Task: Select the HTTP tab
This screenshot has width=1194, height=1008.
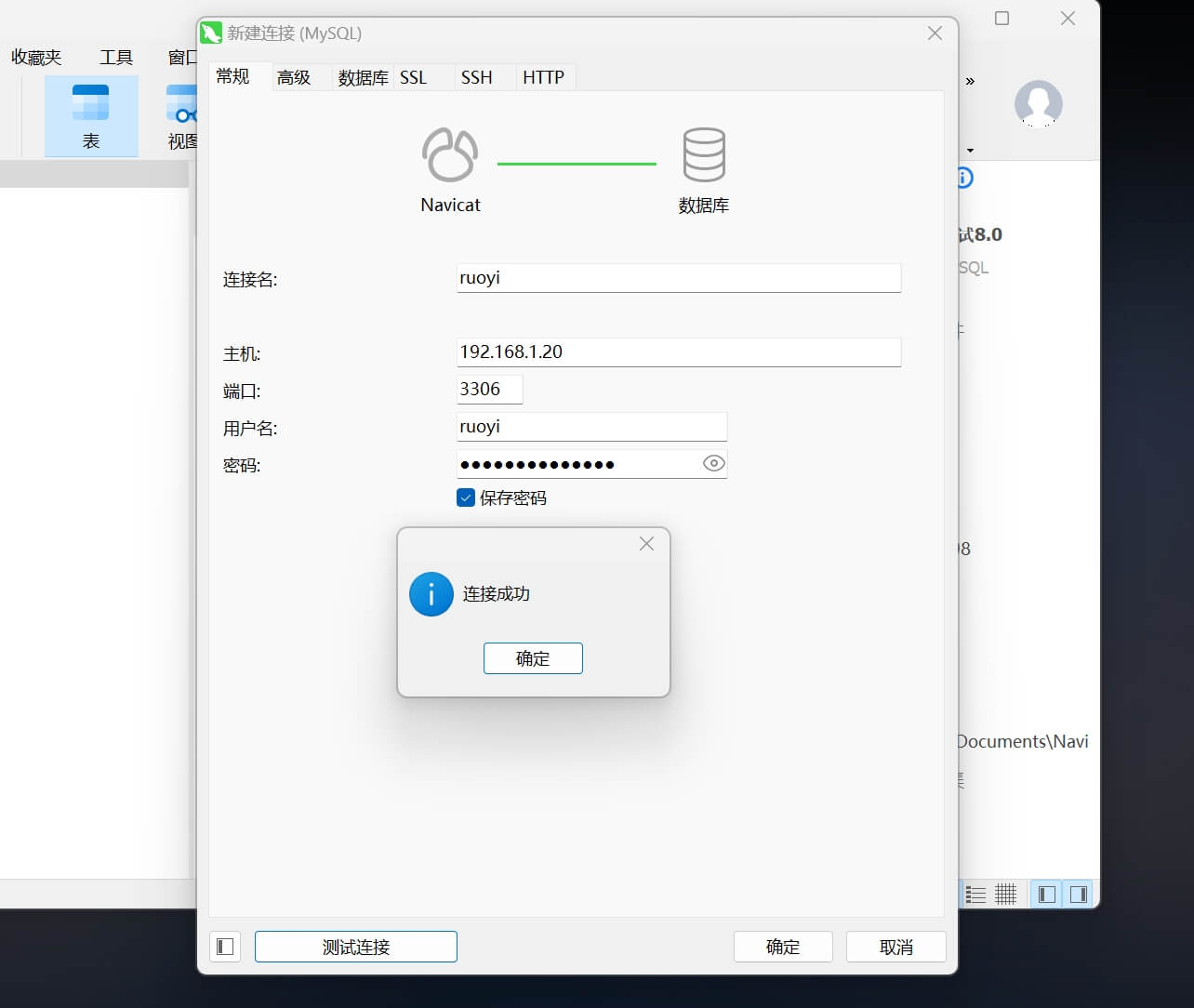Action: (544, 77)
